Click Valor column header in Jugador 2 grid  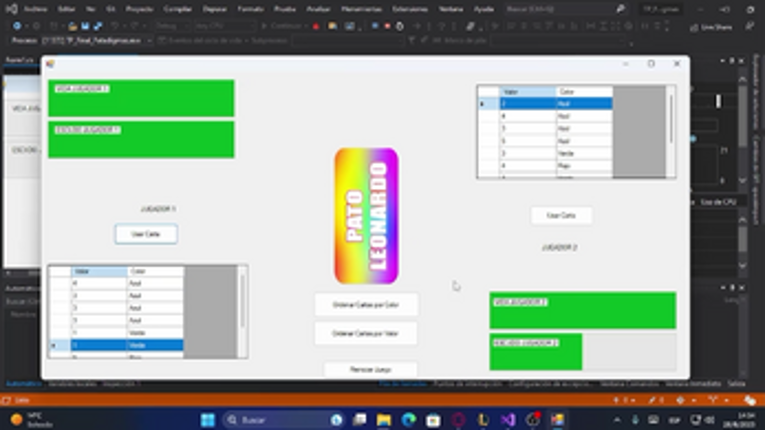point(528,92)
